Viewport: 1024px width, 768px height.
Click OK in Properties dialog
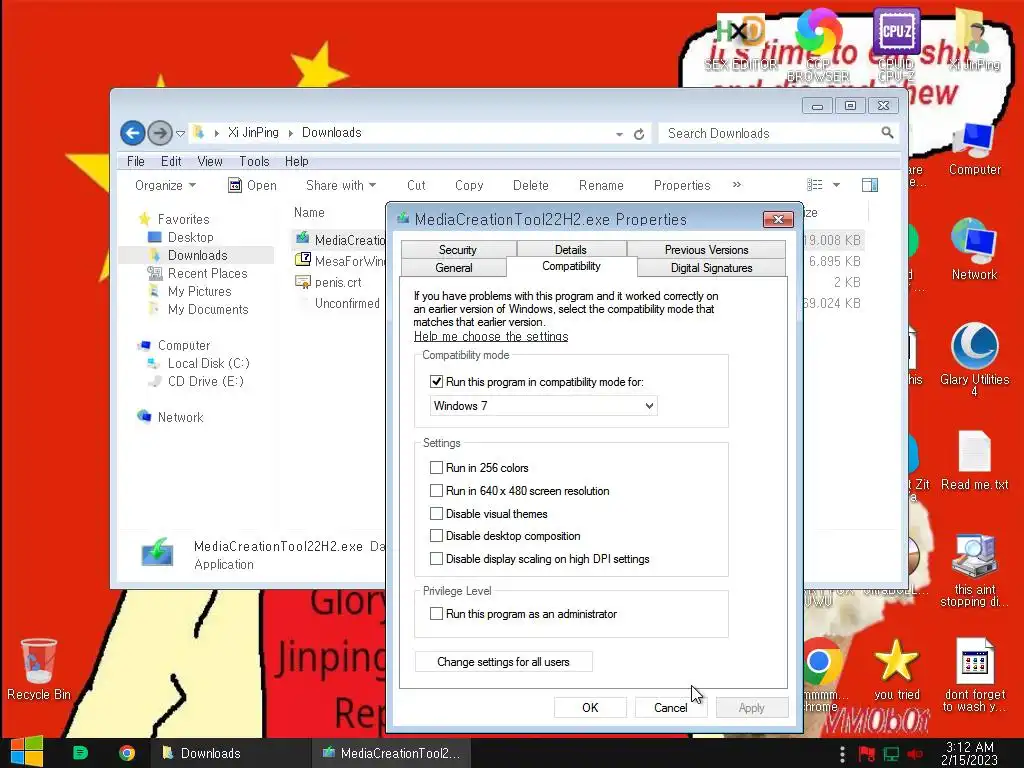click(x=590, y=707)
